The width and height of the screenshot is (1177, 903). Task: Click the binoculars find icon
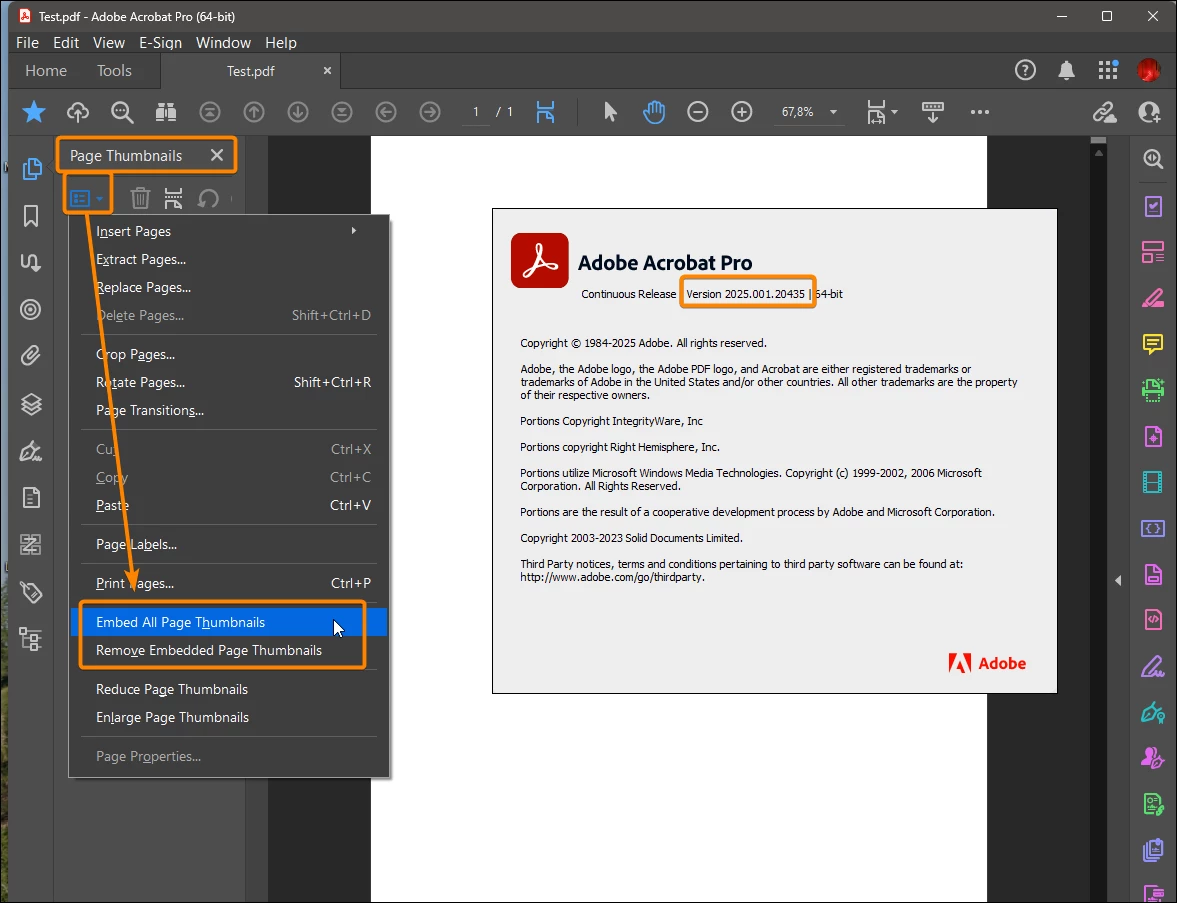[166, 112]
